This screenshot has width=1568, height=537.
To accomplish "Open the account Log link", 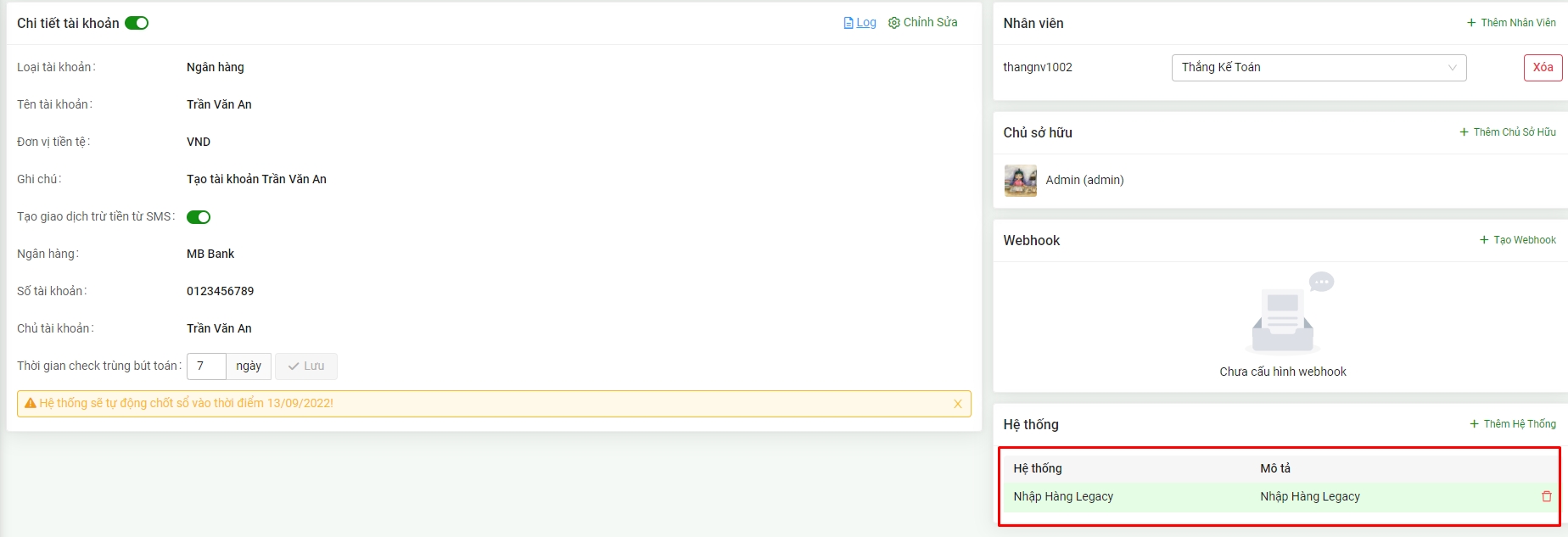I will click(x=860, y=23).
